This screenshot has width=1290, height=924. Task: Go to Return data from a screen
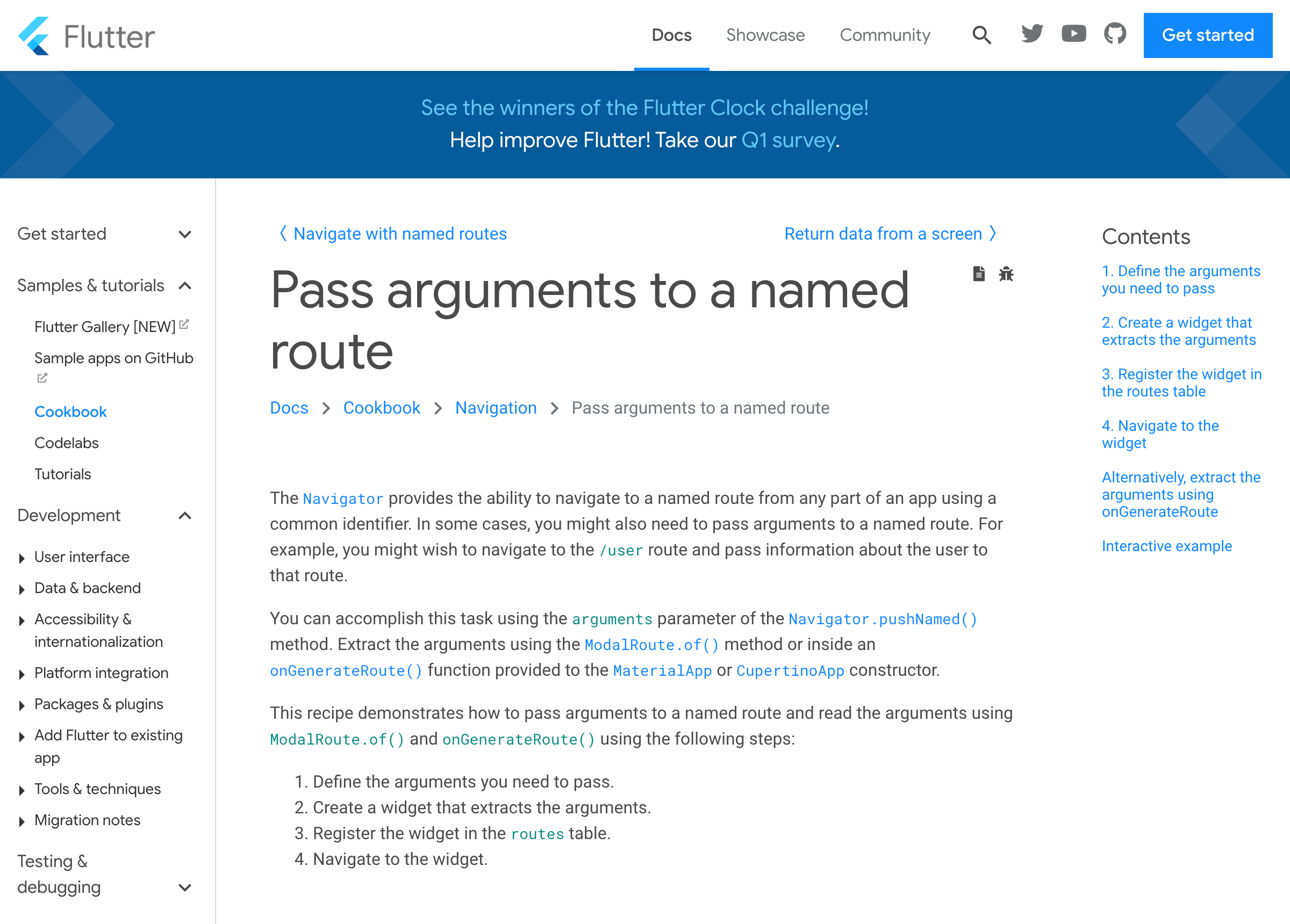click(x=883, y=234)
